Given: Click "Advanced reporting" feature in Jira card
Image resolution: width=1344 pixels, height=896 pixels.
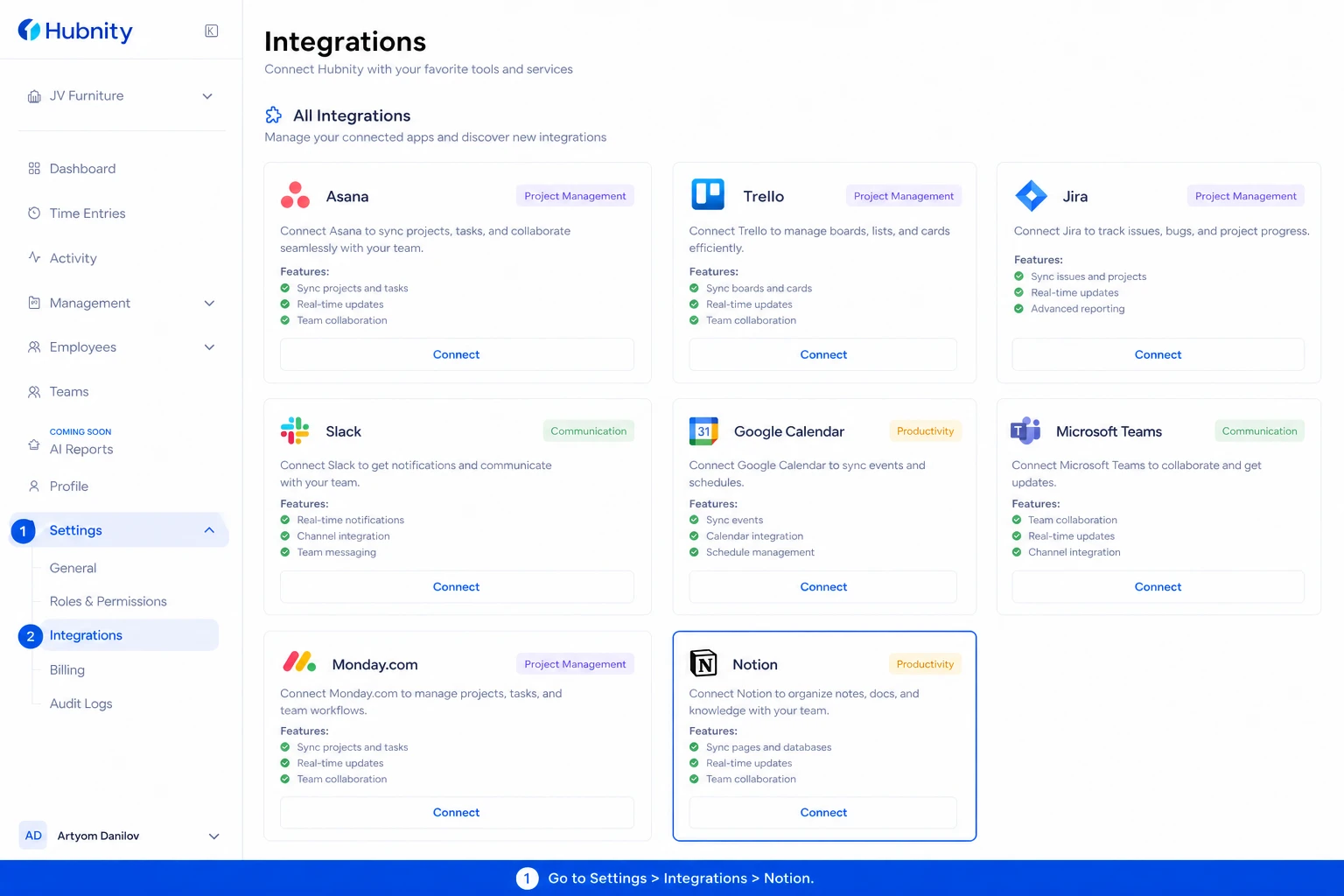Looking at the screenshot, I should [x=1078, y=309].
